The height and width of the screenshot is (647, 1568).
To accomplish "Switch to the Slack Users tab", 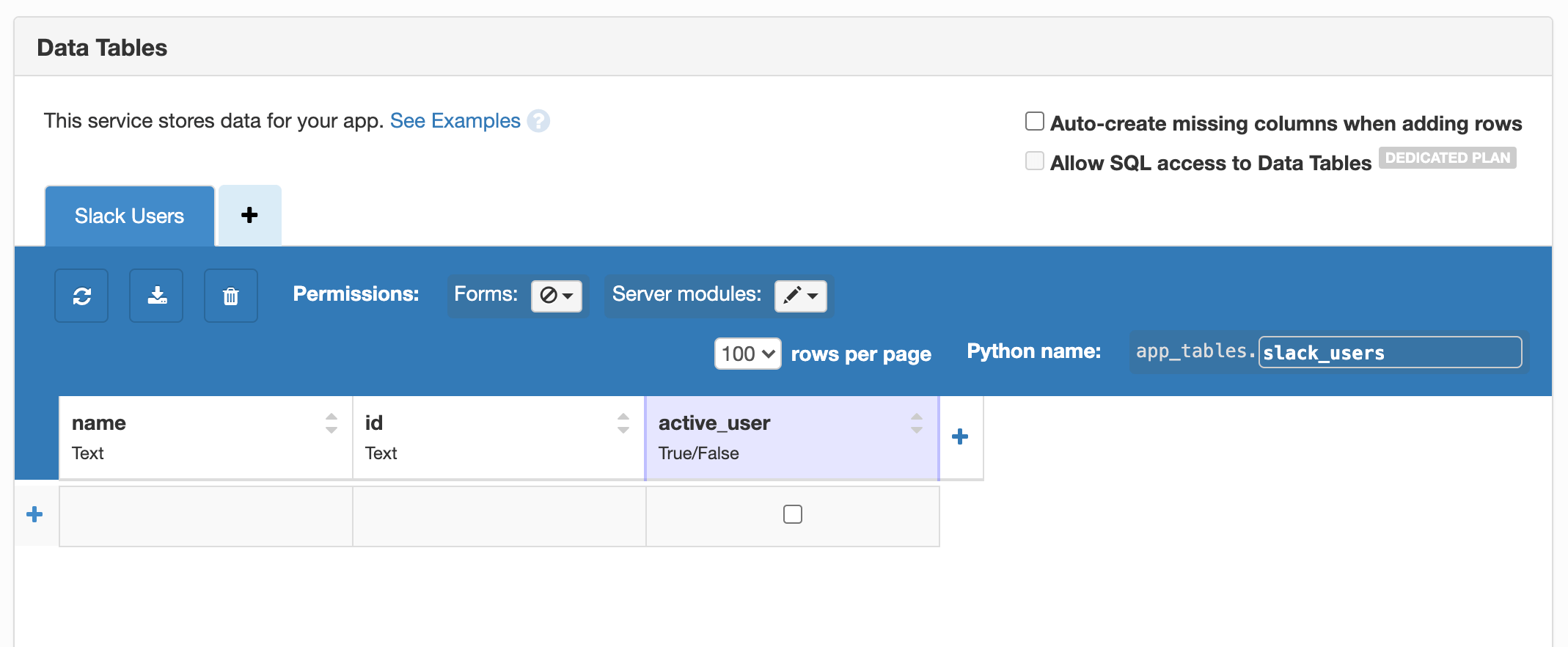I will (130, 216).
